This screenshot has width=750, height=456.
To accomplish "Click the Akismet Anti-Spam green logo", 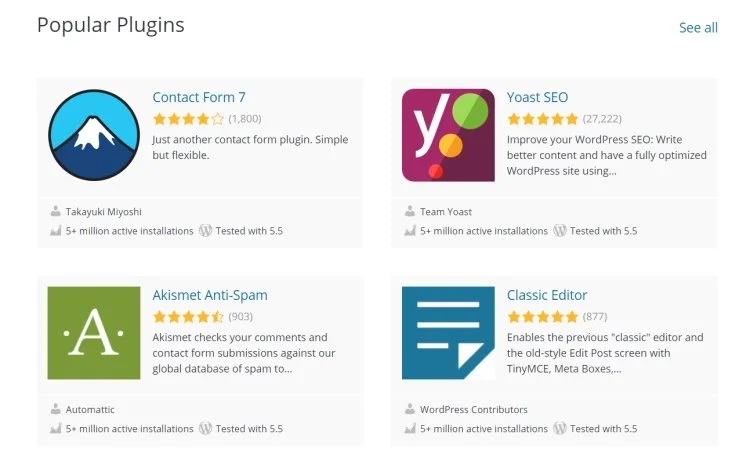I will point(94,333).
